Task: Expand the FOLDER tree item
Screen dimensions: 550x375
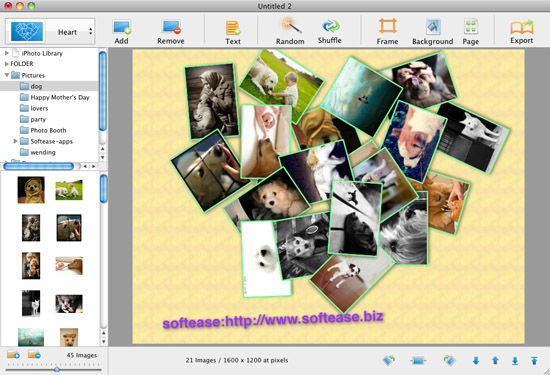Action: point(6,64)
